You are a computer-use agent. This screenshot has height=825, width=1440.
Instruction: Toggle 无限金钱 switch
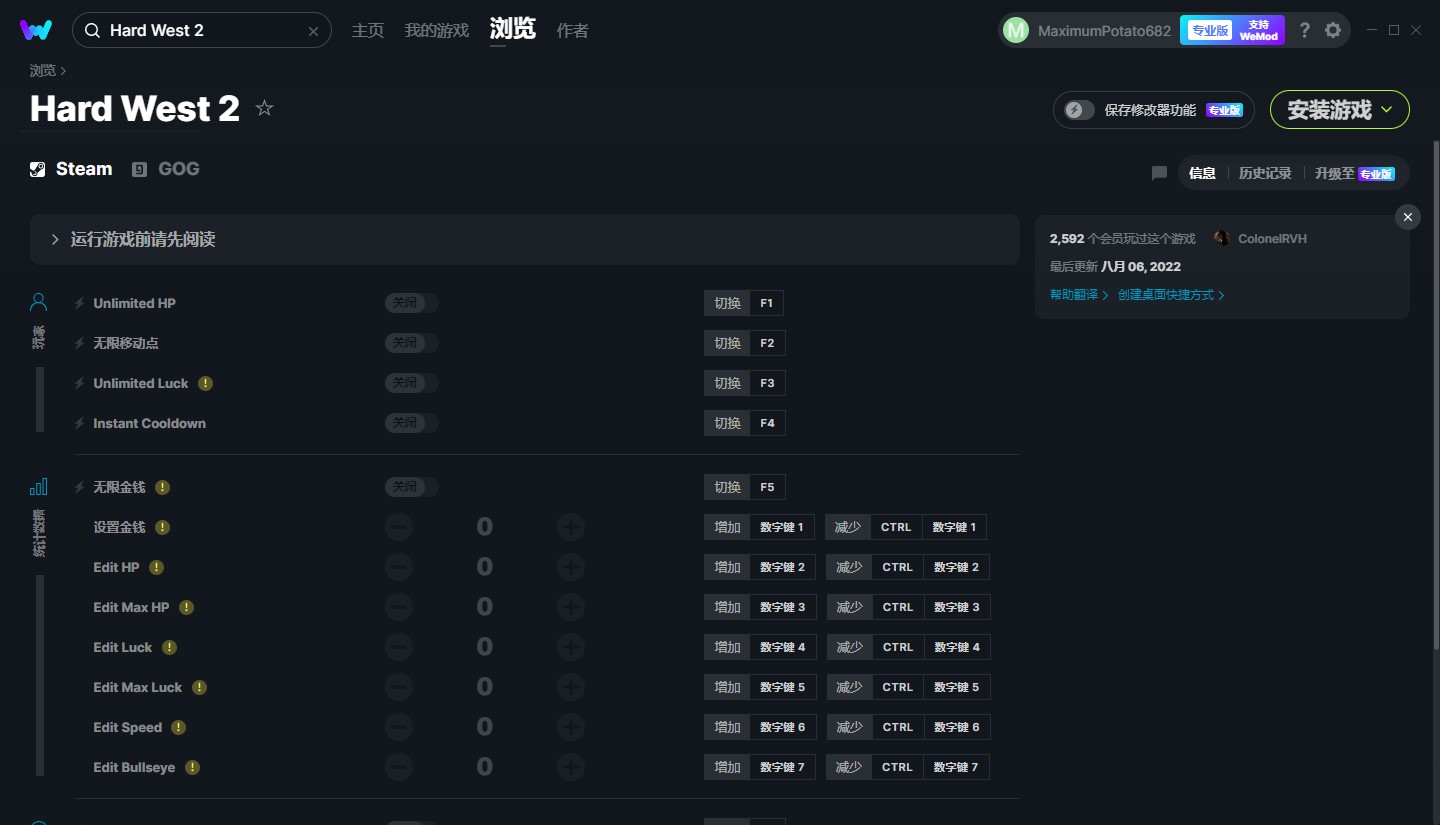pyautogui.click(x=412, y=487)
